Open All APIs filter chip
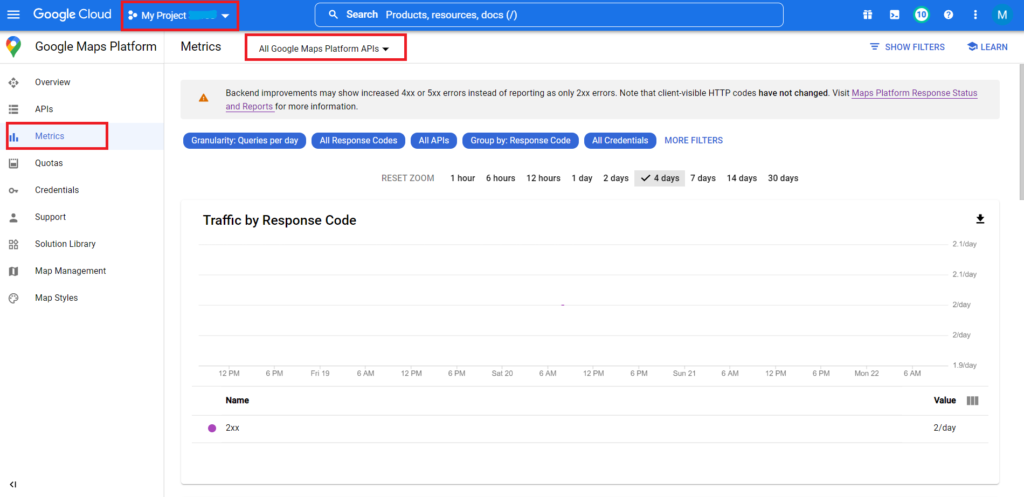Viewport: 1024px width, 497px height. pyautogui.click(x=434, y=140)
